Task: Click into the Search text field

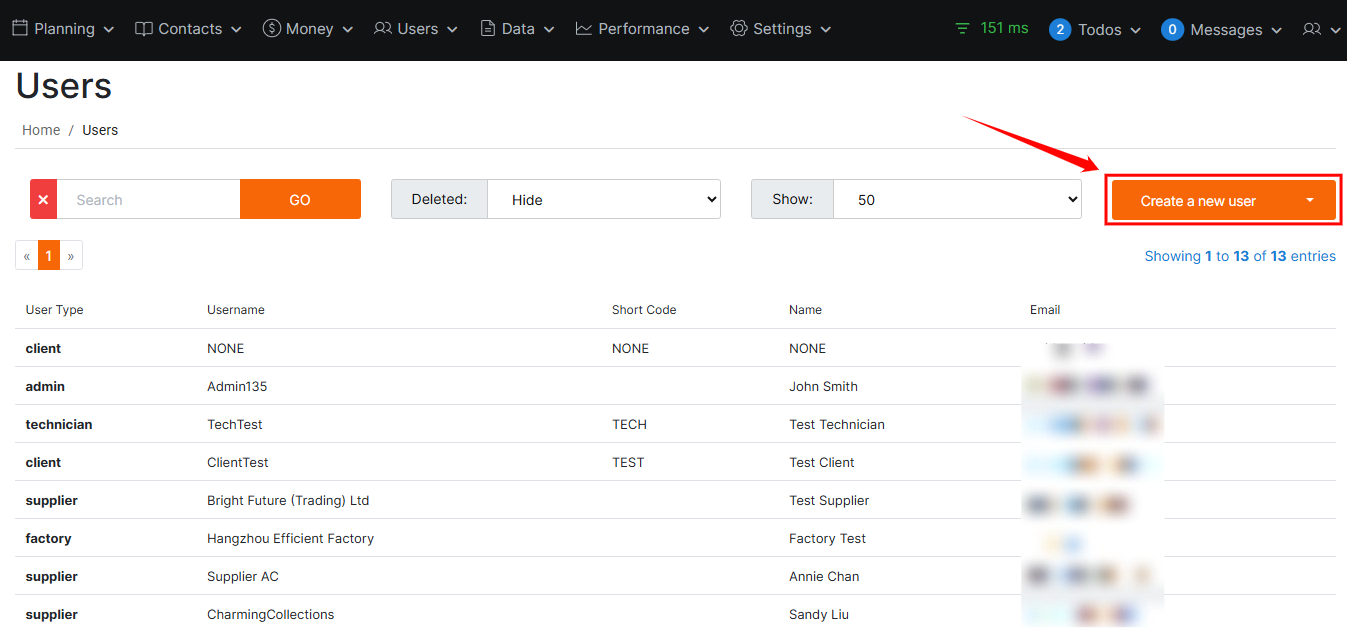Action: [148, 200]
